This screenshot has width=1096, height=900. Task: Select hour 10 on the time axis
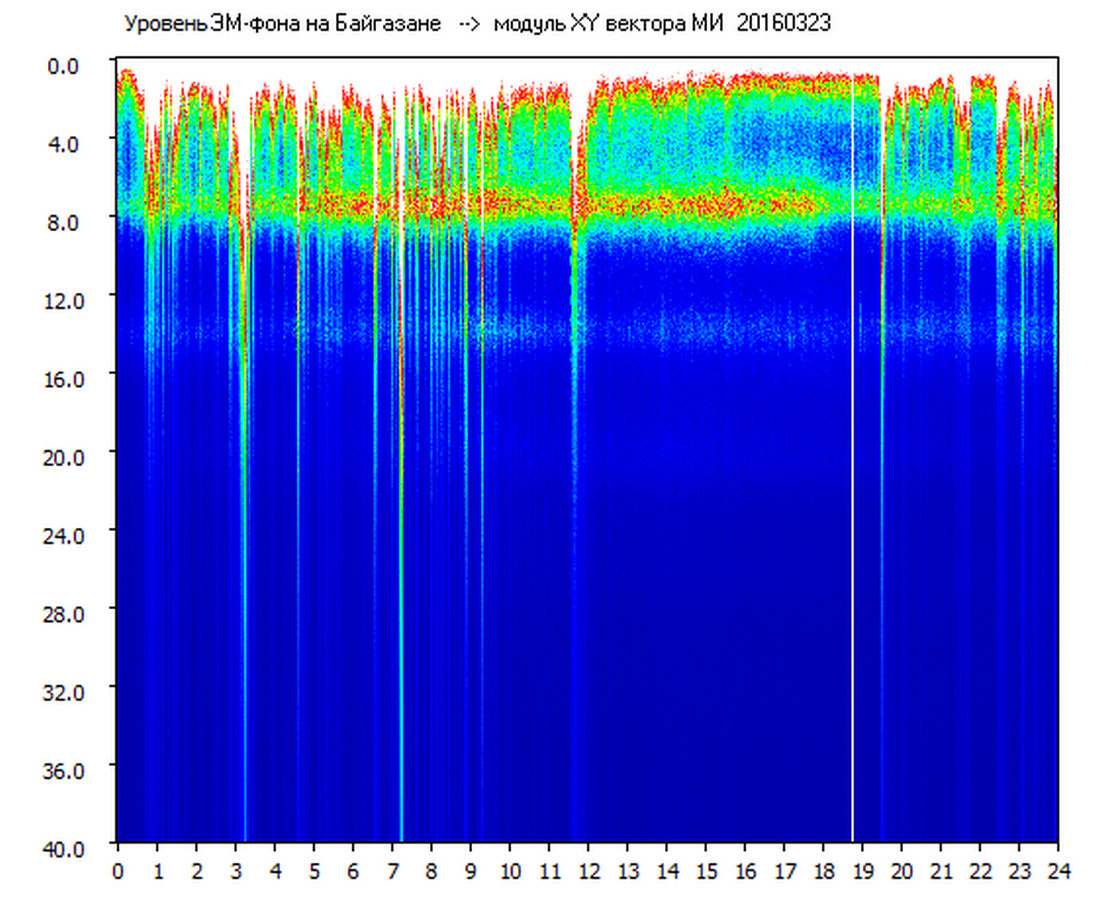(510, 871)
